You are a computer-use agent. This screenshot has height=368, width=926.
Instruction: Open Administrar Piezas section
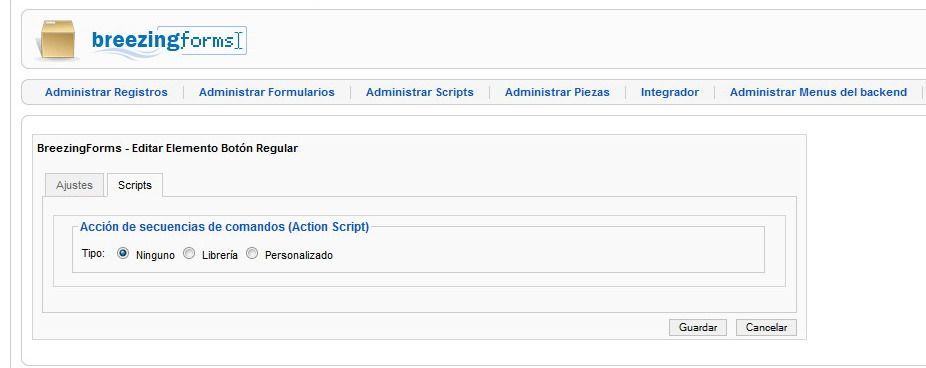(557, 92)
